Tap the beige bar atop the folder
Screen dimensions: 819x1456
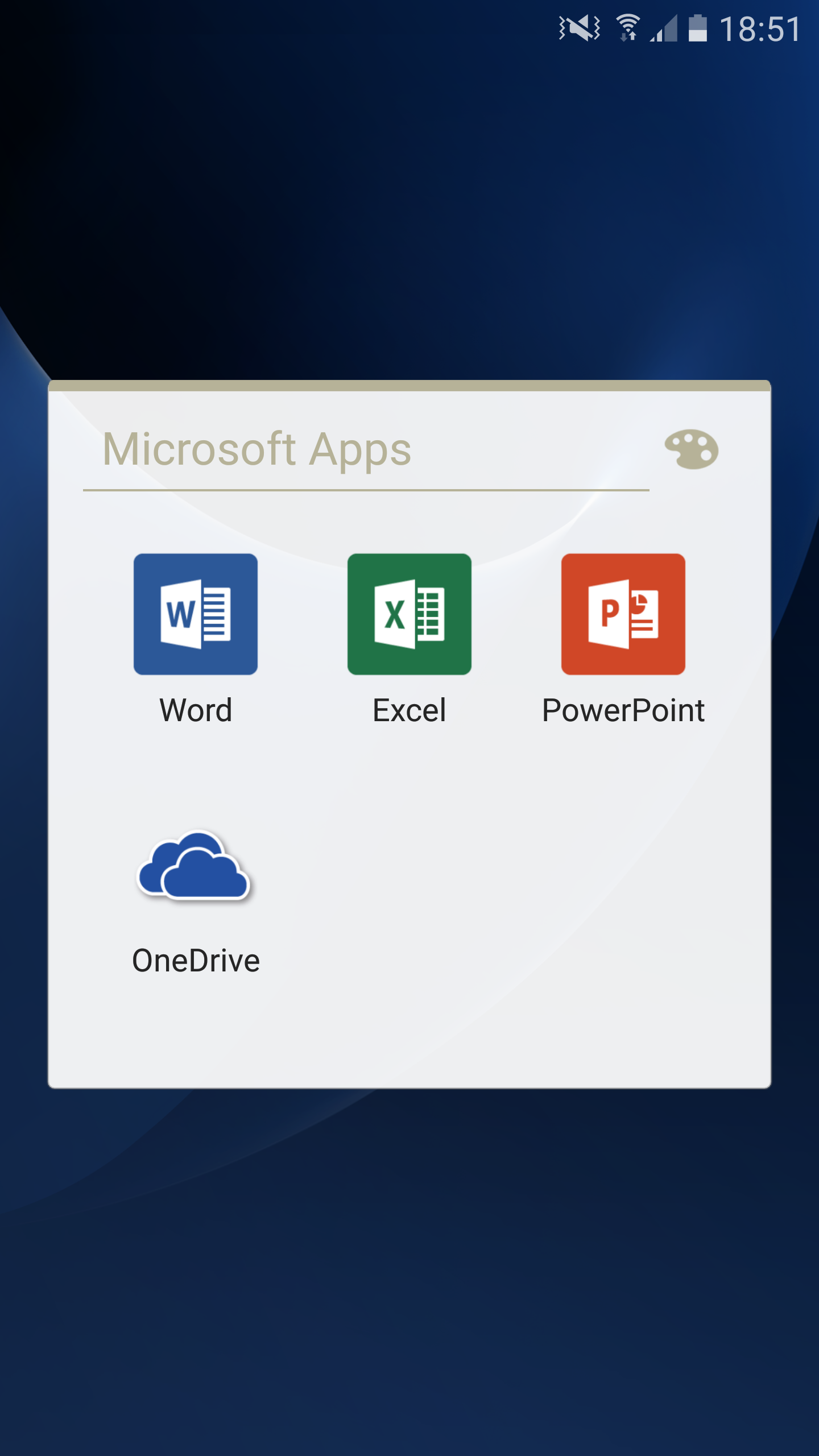tap(409, 386)
